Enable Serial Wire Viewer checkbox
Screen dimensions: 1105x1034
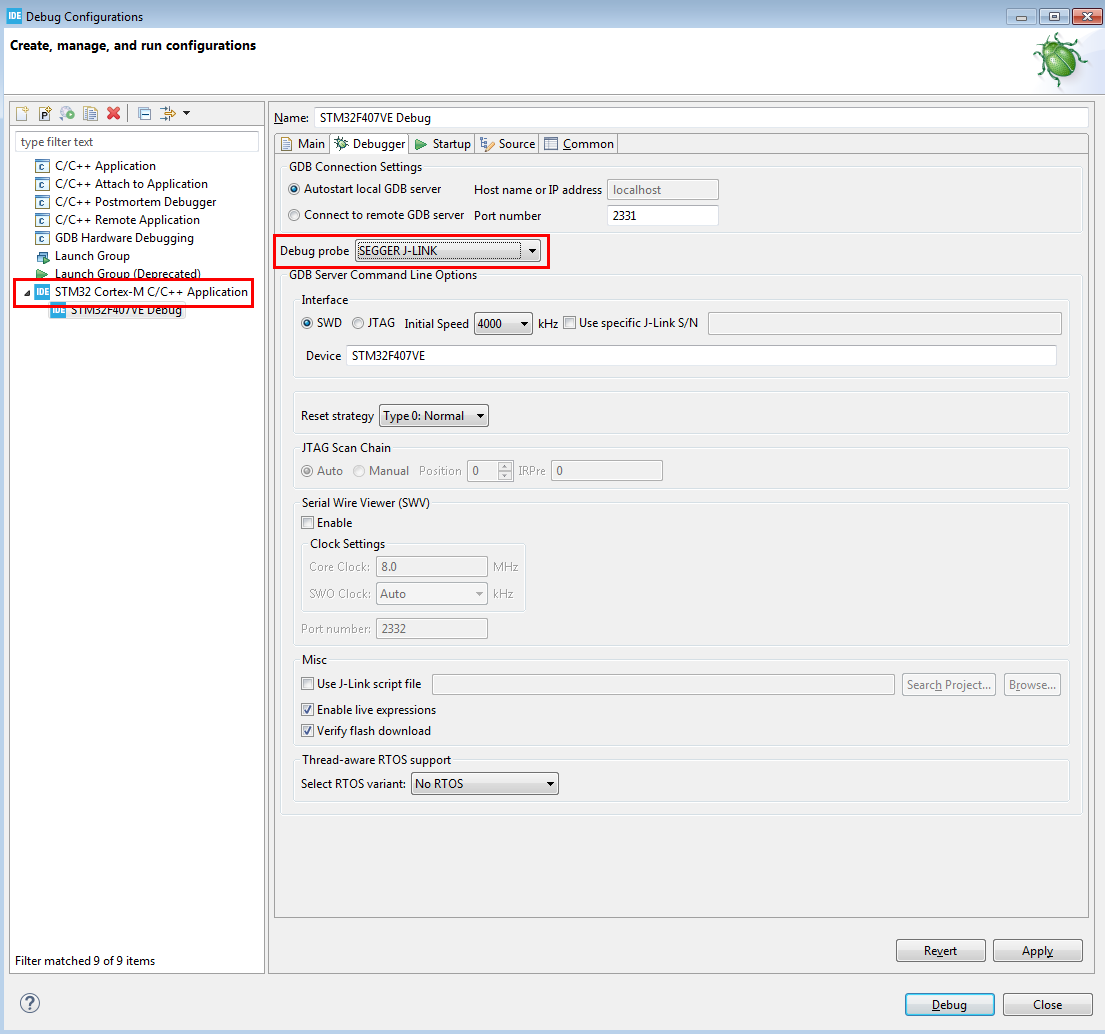[308, 523]
